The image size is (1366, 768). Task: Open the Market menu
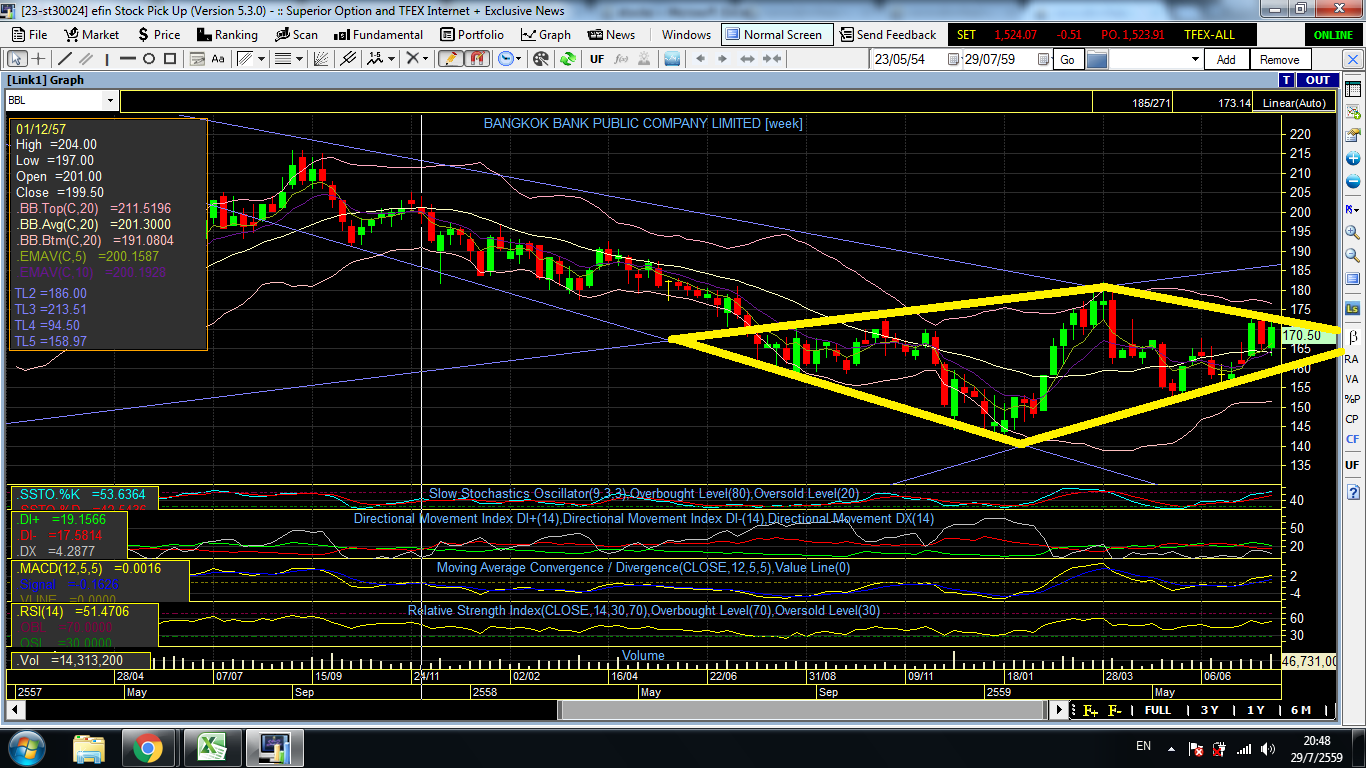click(91, 34)
